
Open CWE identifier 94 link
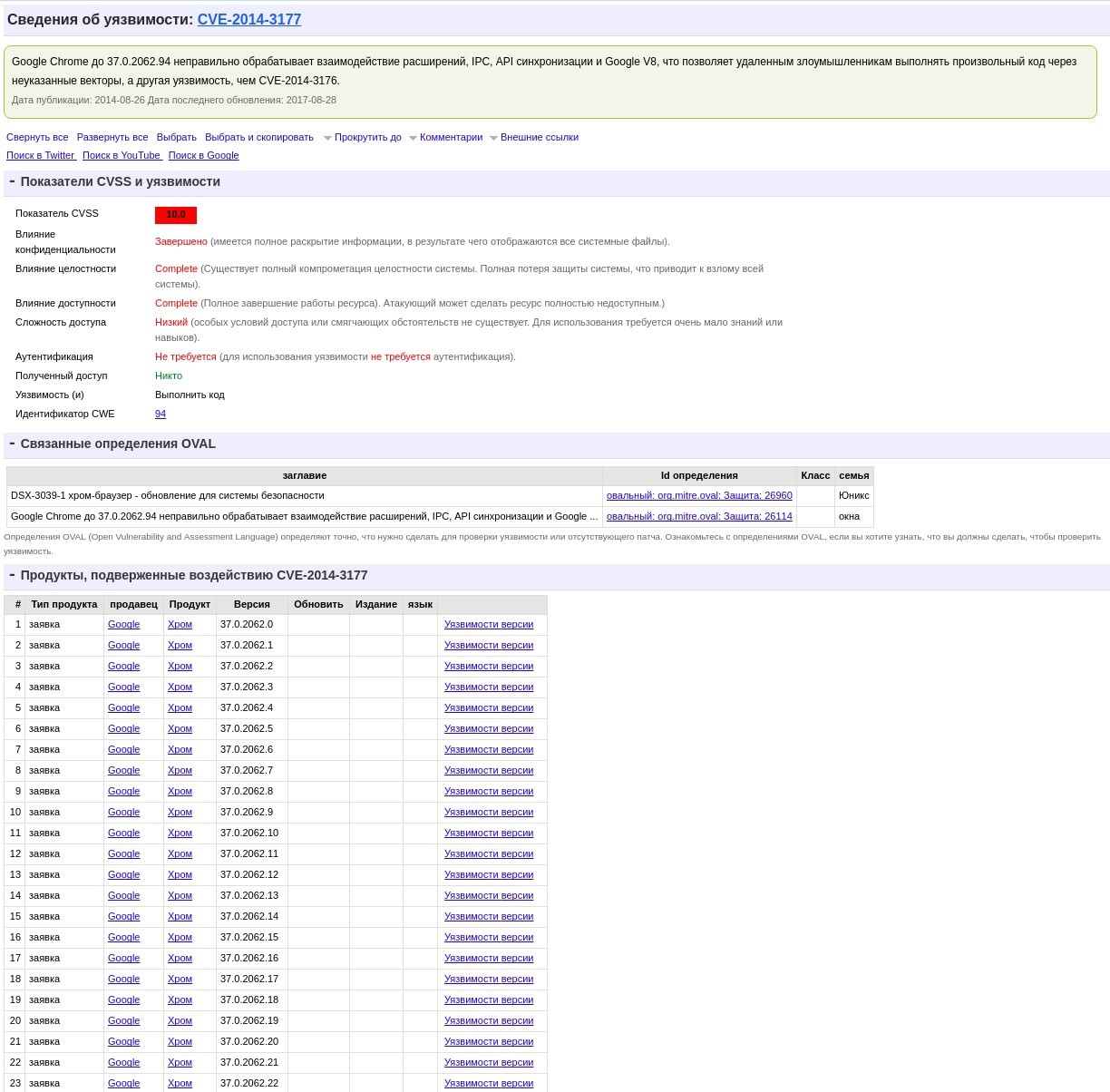click(161, 414)
